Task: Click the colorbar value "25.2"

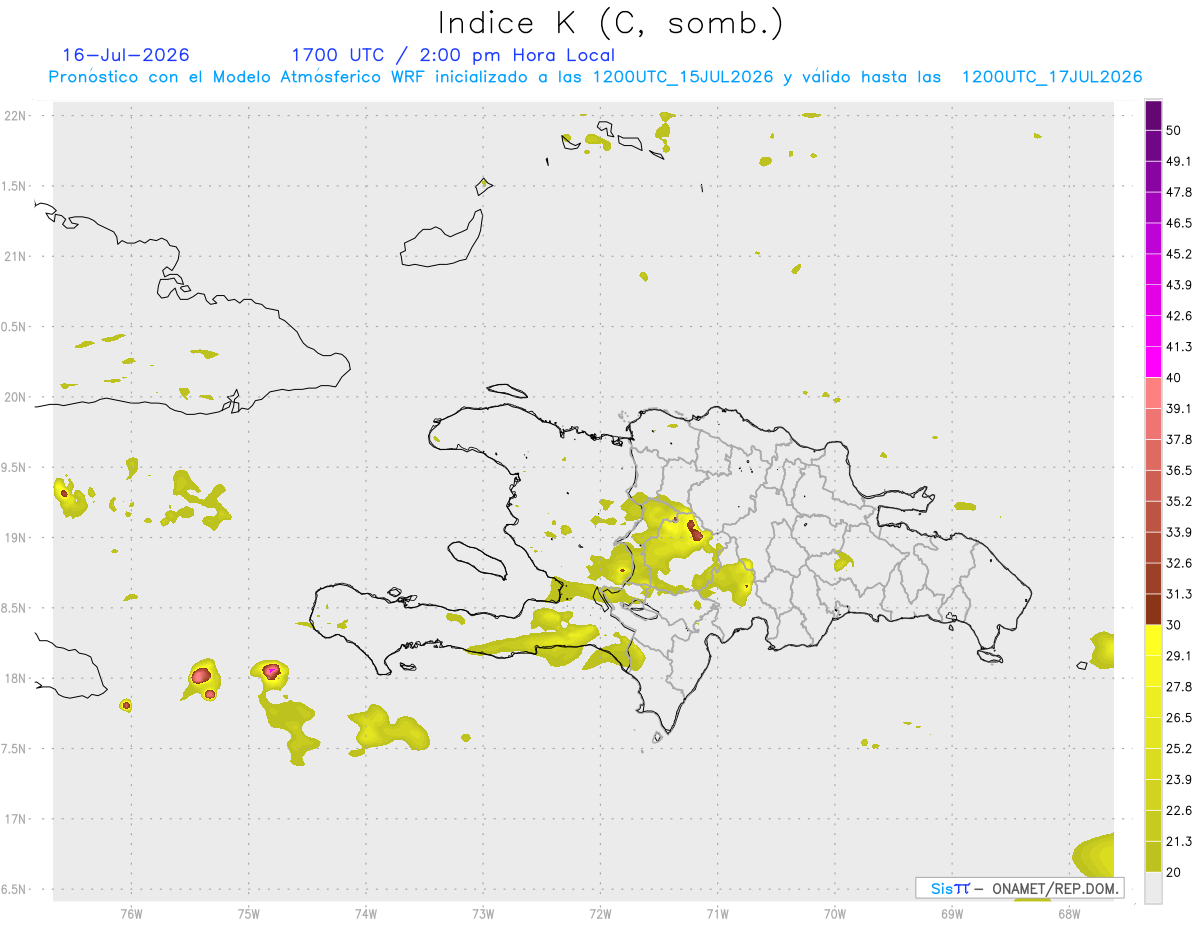Action: coord(1179,748)
